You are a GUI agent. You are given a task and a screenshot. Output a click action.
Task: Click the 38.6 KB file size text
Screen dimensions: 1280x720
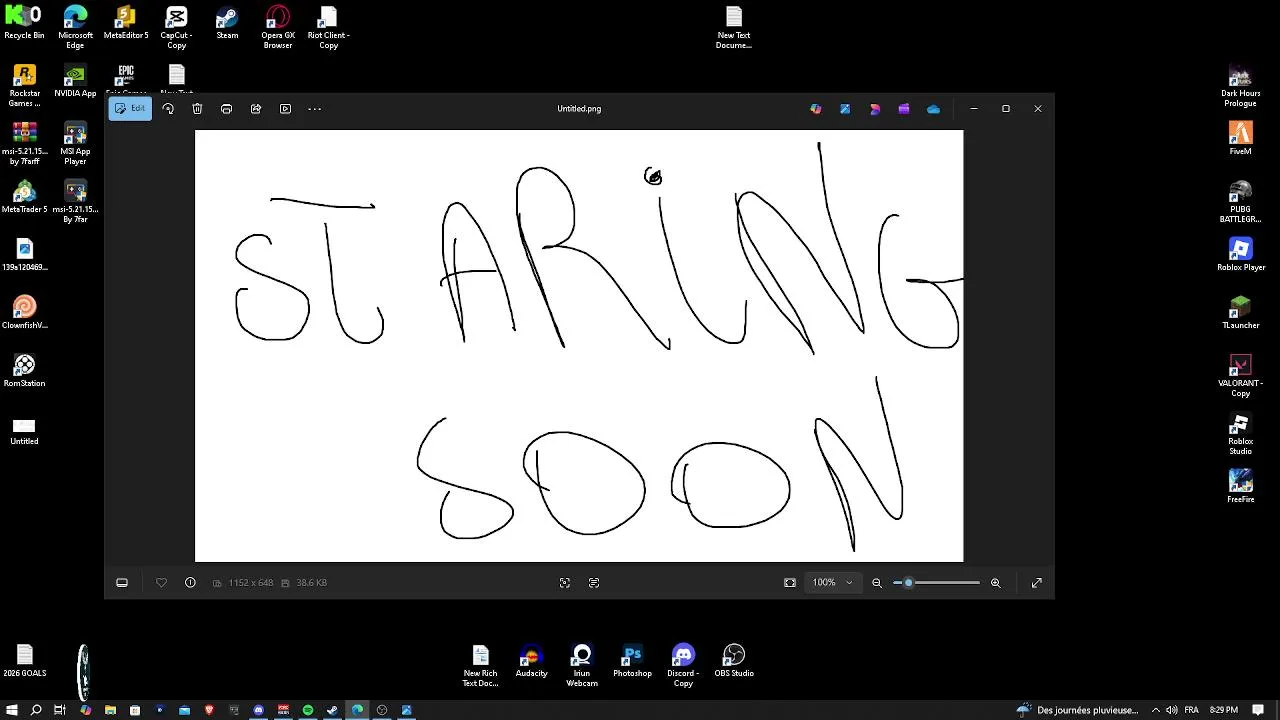pyautogui.click(x=312, y=583)
